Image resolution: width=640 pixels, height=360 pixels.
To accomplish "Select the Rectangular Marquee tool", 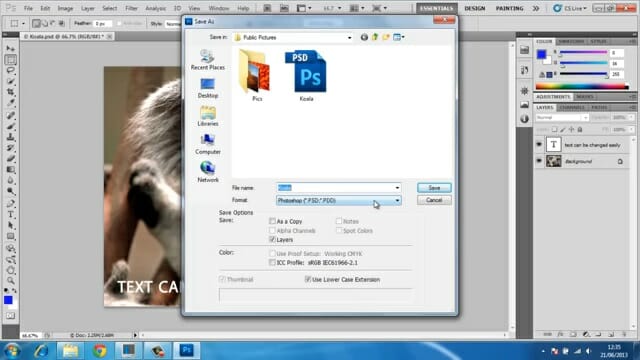I will (10, 60).
